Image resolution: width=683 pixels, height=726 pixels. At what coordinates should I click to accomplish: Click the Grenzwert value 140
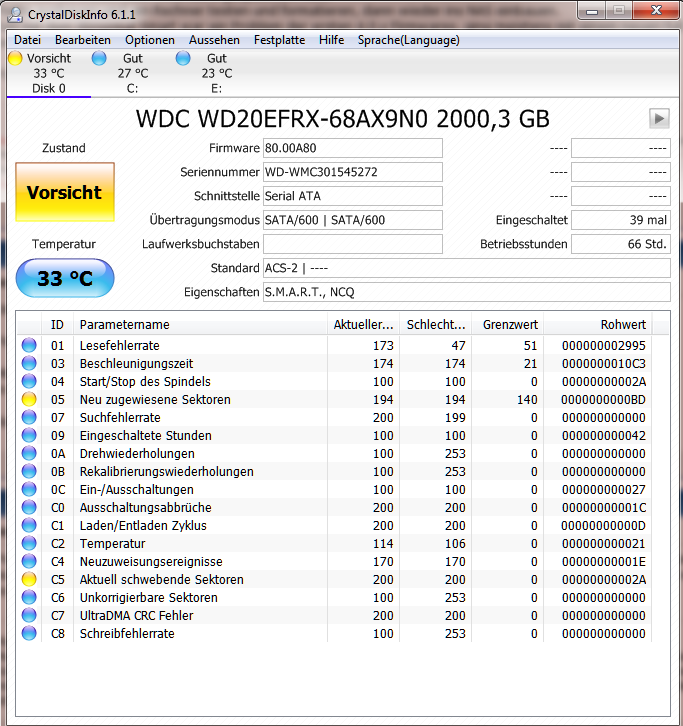pos(527,400)
